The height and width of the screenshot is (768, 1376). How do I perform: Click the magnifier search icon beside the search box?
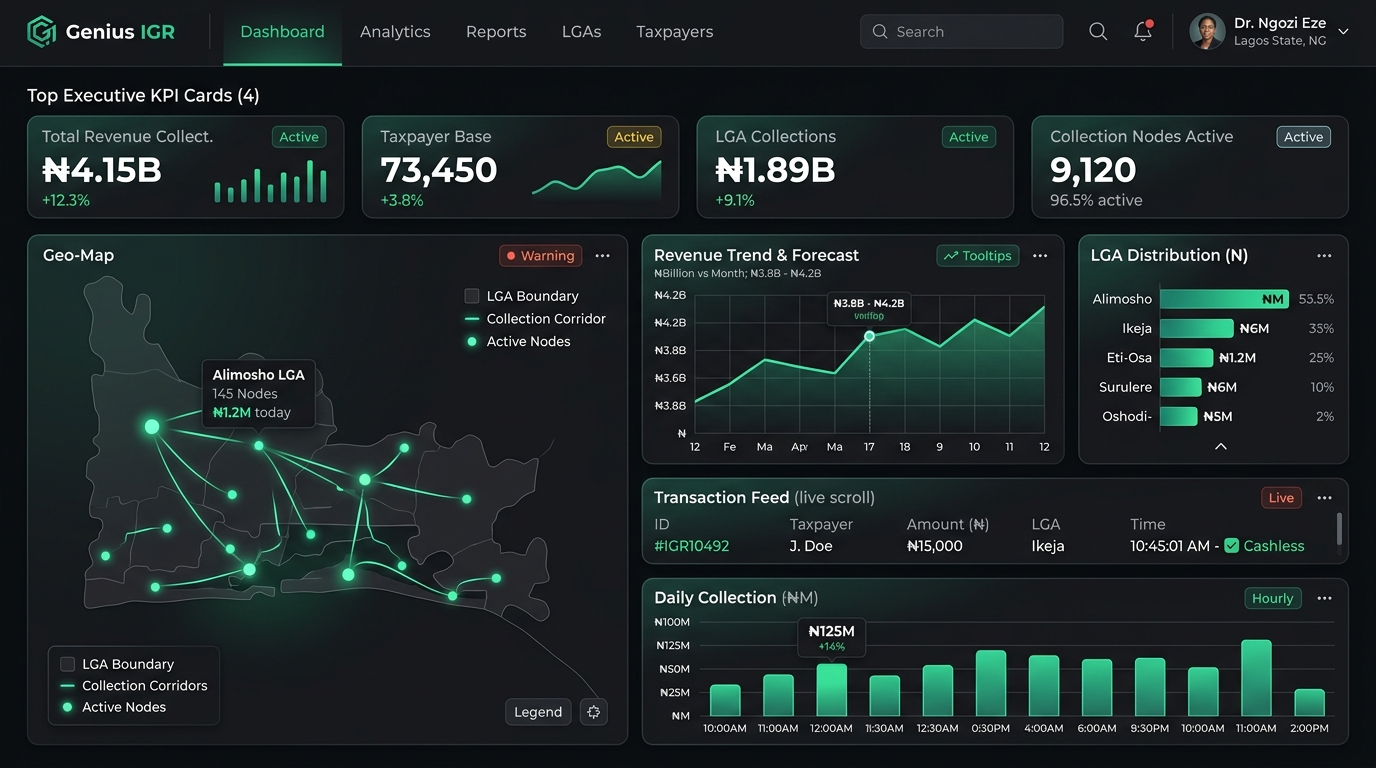pos(1098,32)
